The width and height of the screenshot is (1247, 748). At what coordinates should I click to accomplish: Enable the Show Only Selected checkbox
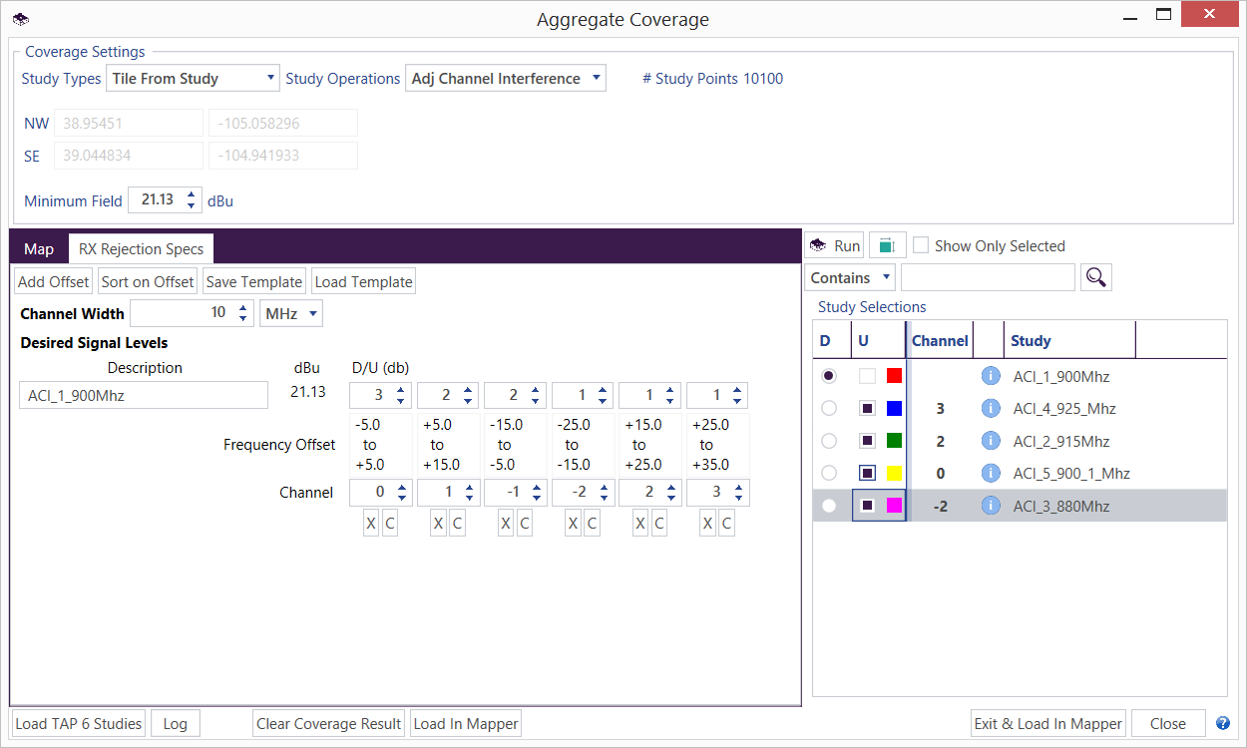click(x=921, y=246)
